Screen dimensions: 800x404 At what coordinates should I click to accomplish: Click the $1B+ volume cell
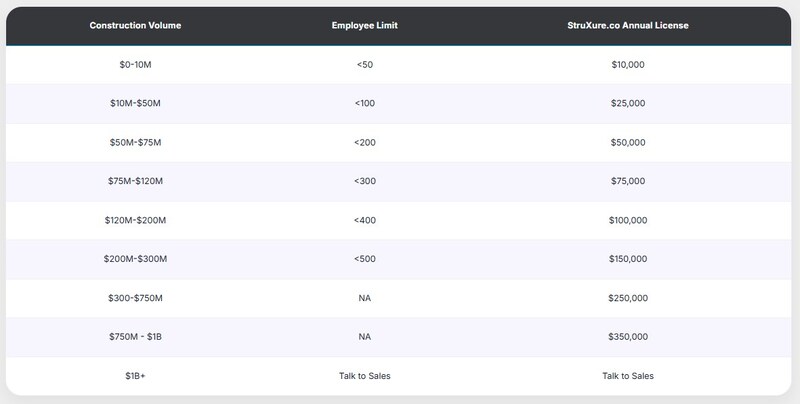tap(134, 376)
